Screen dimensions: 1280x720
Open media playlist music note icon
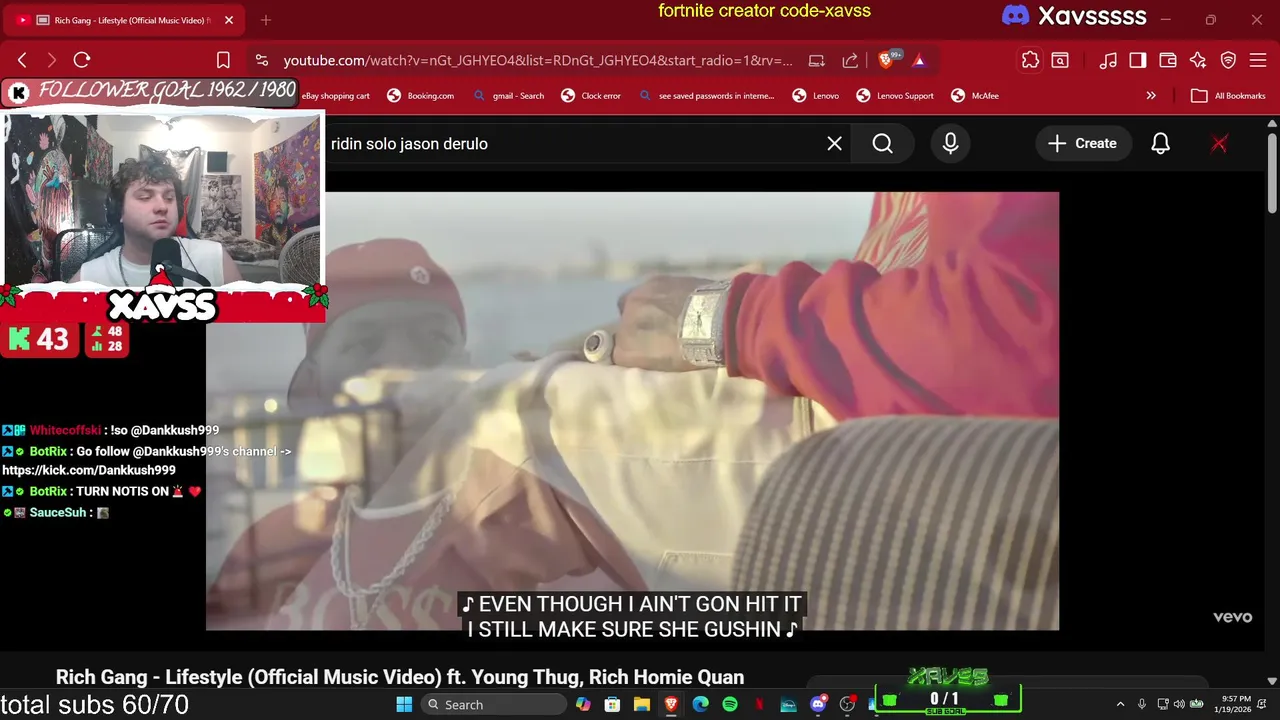pos(1108,60)
